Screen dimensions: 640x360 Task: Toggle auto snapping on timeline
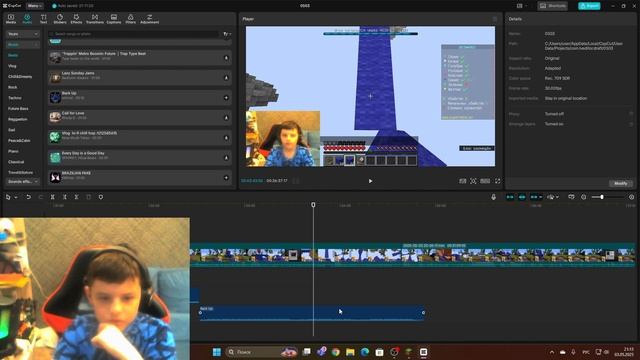[x=522, y=197]
